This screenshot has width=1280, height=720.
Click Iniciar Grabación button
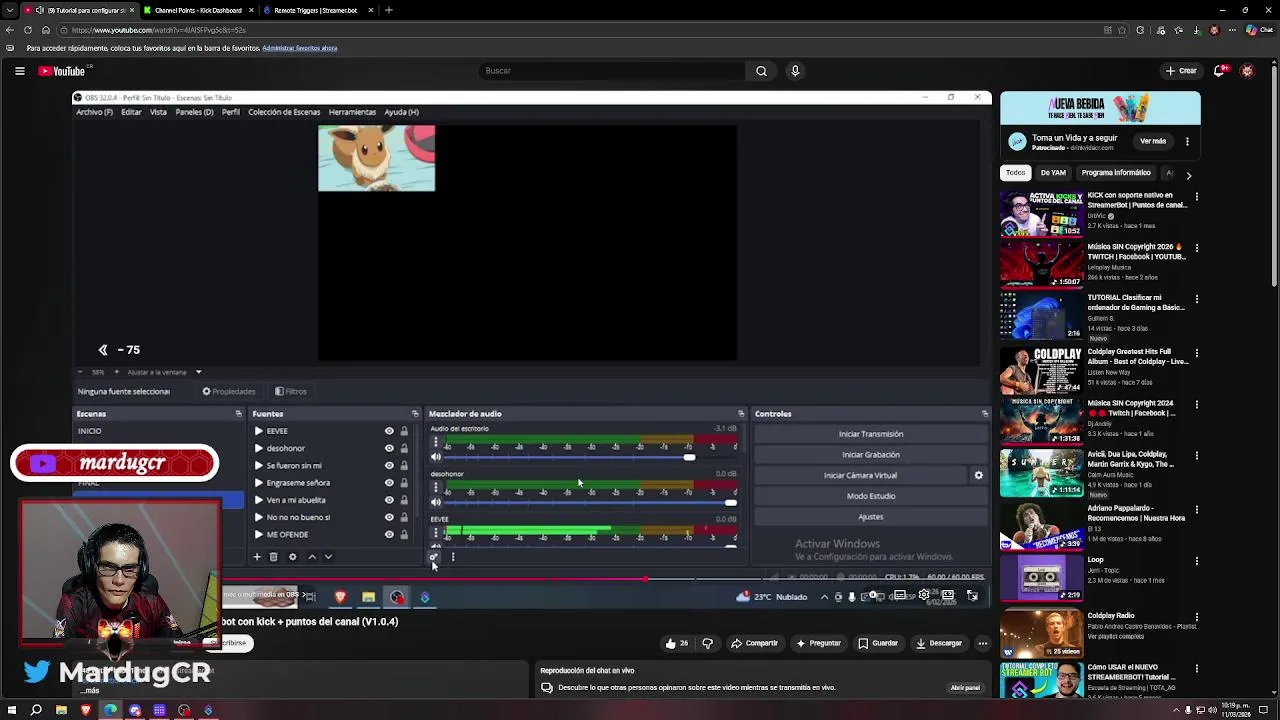pos(871,455)
